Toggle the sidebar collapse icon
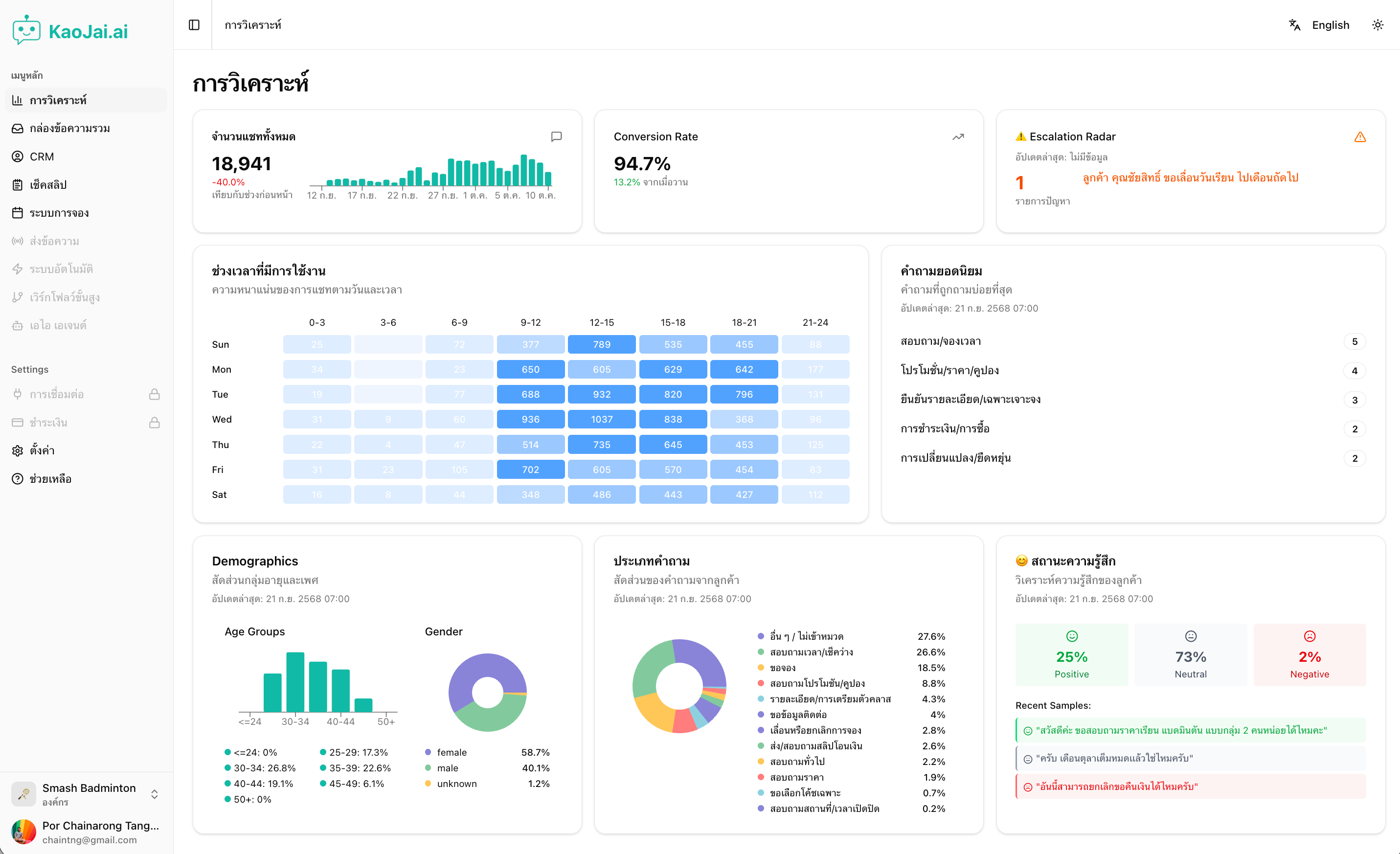Viewport: 1400px width, 854px height. [x=194, y=24]
